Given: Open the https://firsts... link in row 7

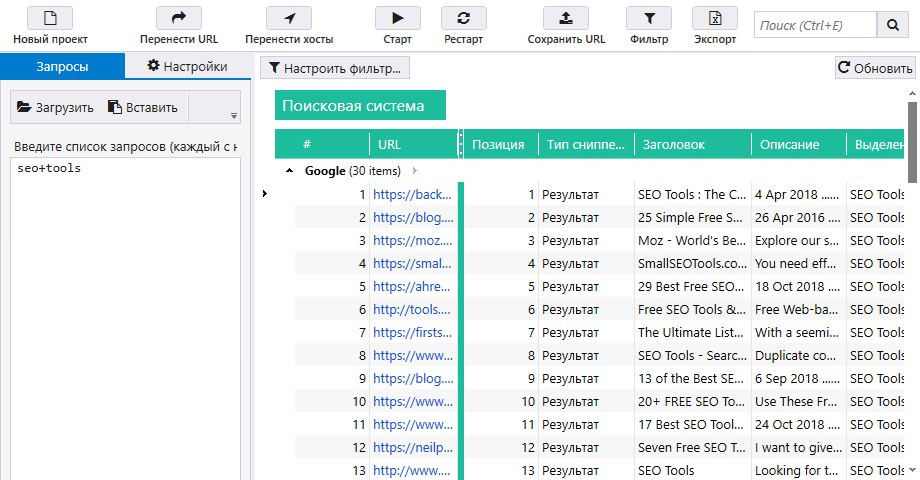Looking at the screenshot, I should tap(412, 332).
